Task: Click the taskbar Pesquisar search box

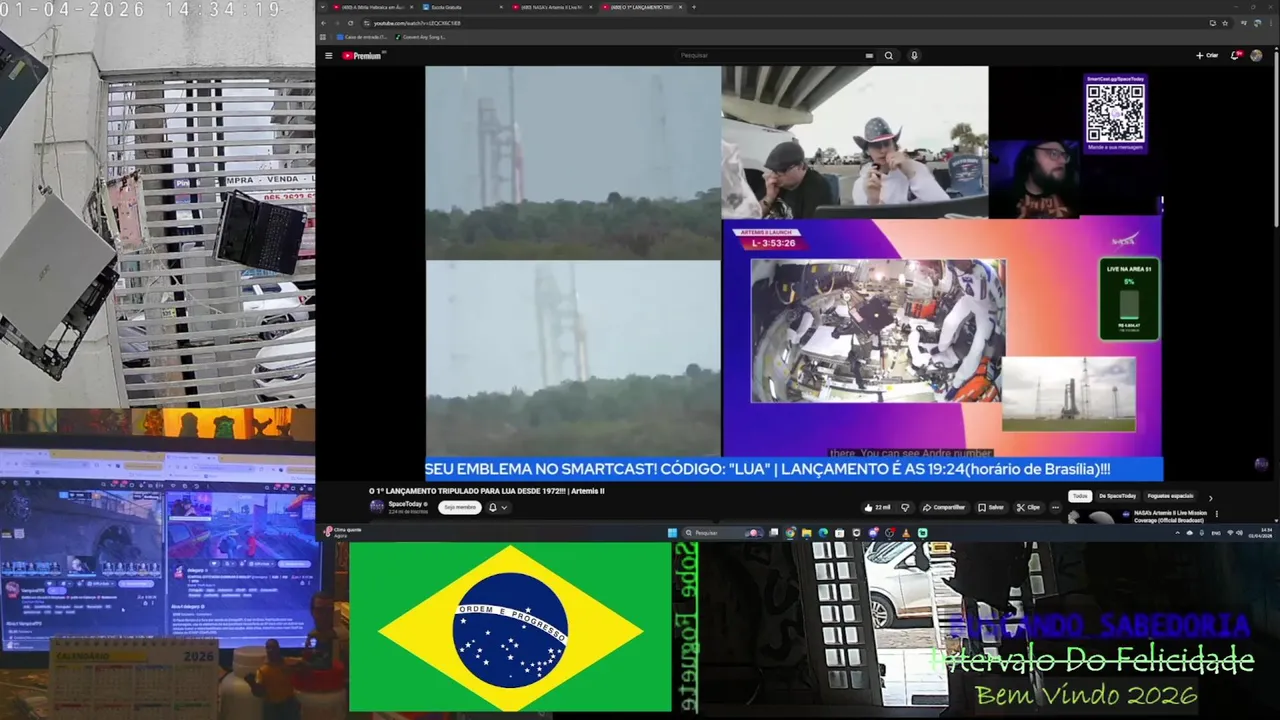Action: pos(723,533)
